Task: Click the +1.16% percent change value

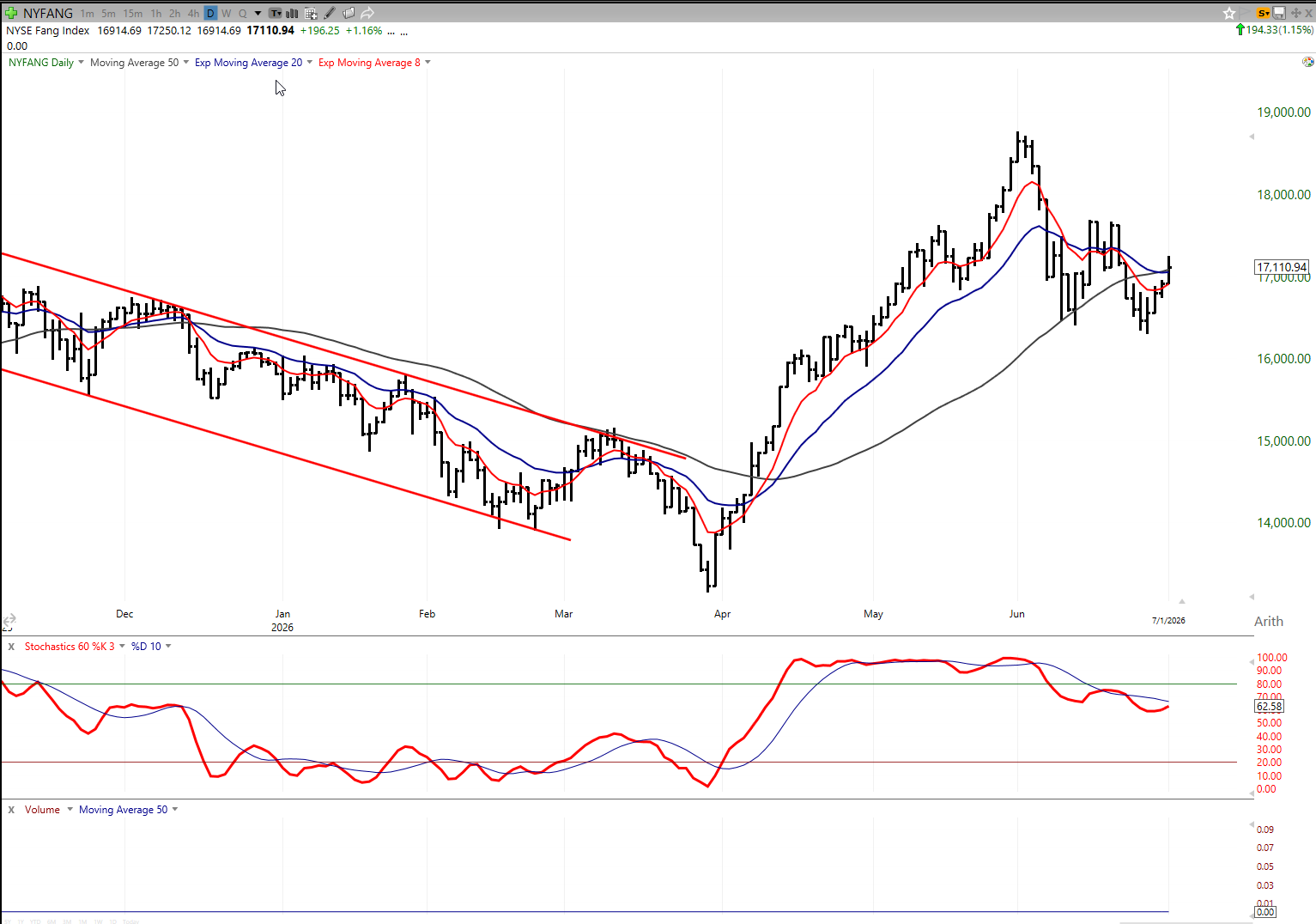Action: [x=364, y=30]
